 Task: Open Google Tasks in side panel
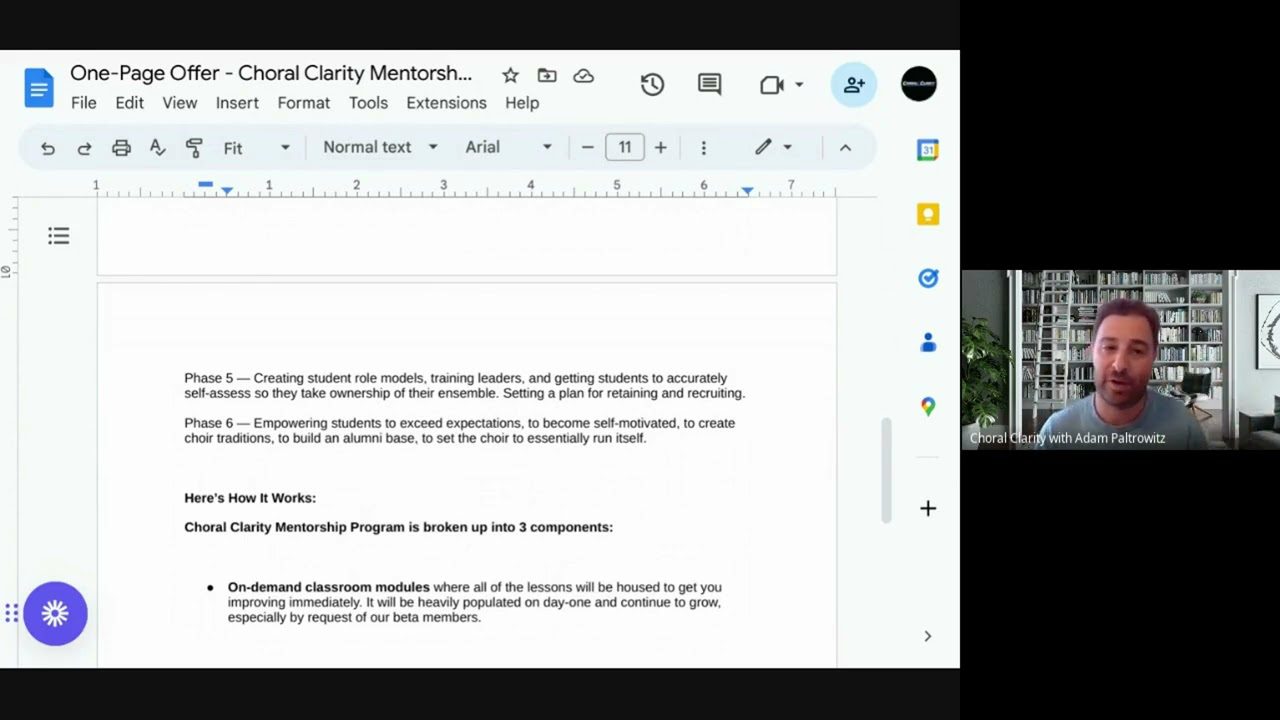927,278
